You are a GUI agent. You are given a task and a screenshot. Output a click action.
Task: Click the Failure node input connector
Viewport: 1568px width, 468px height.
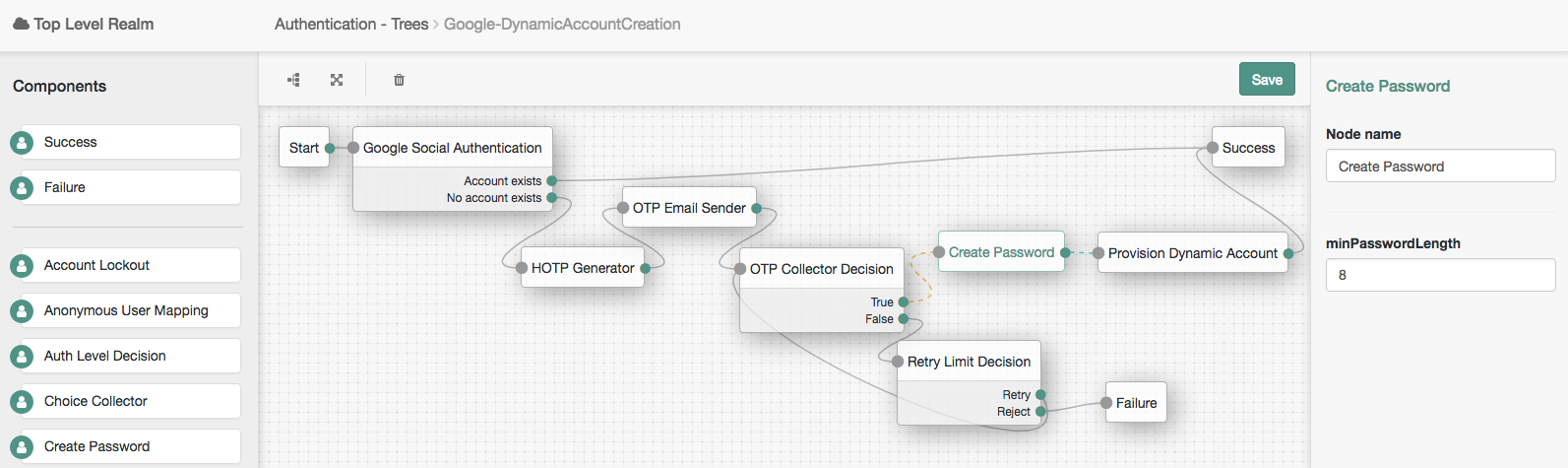pyautogui.click(x=1106, y=403)
